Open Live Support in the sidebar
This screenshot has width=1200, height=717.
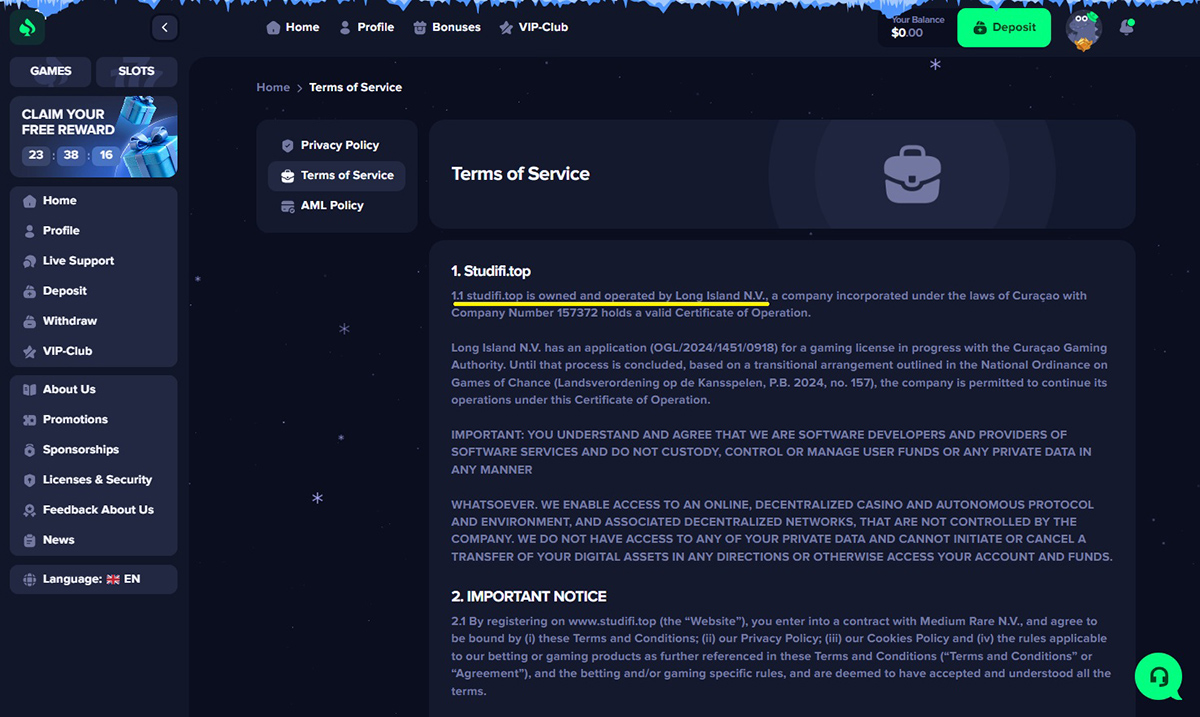[x=78, y=261]
